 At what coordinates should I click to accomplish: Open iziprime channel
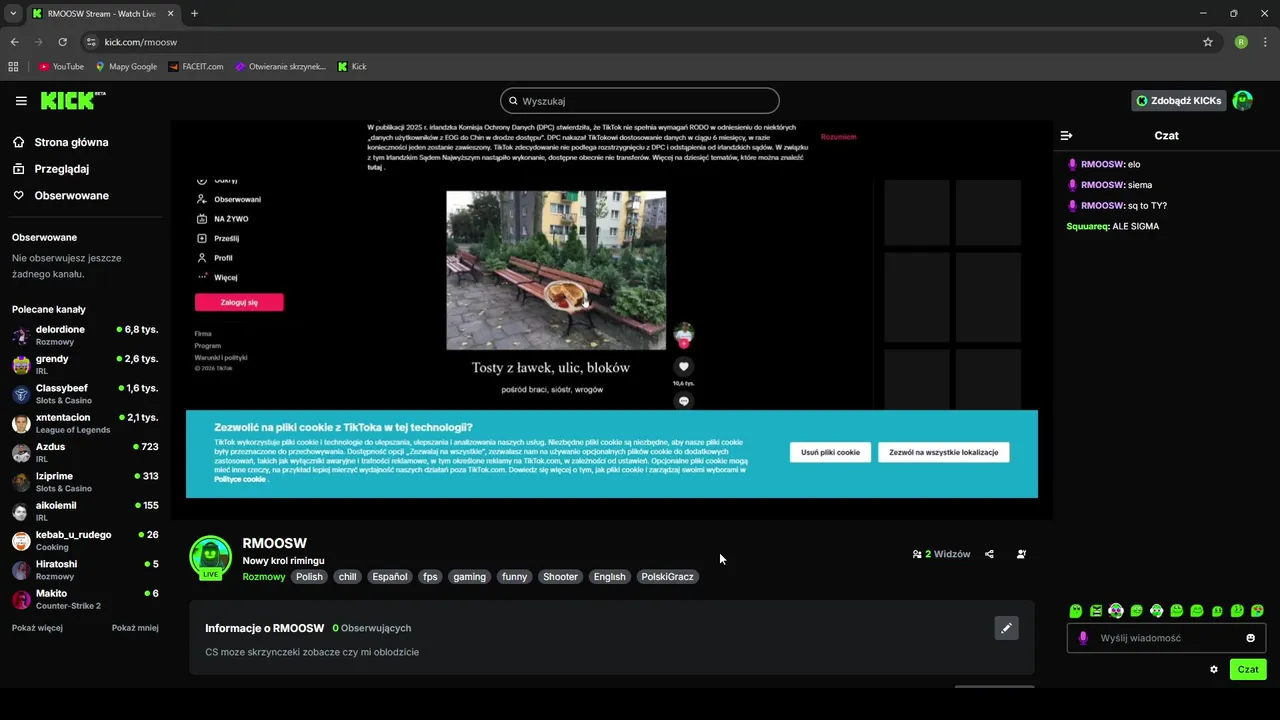pyautogui.click(x=85, y=482)
